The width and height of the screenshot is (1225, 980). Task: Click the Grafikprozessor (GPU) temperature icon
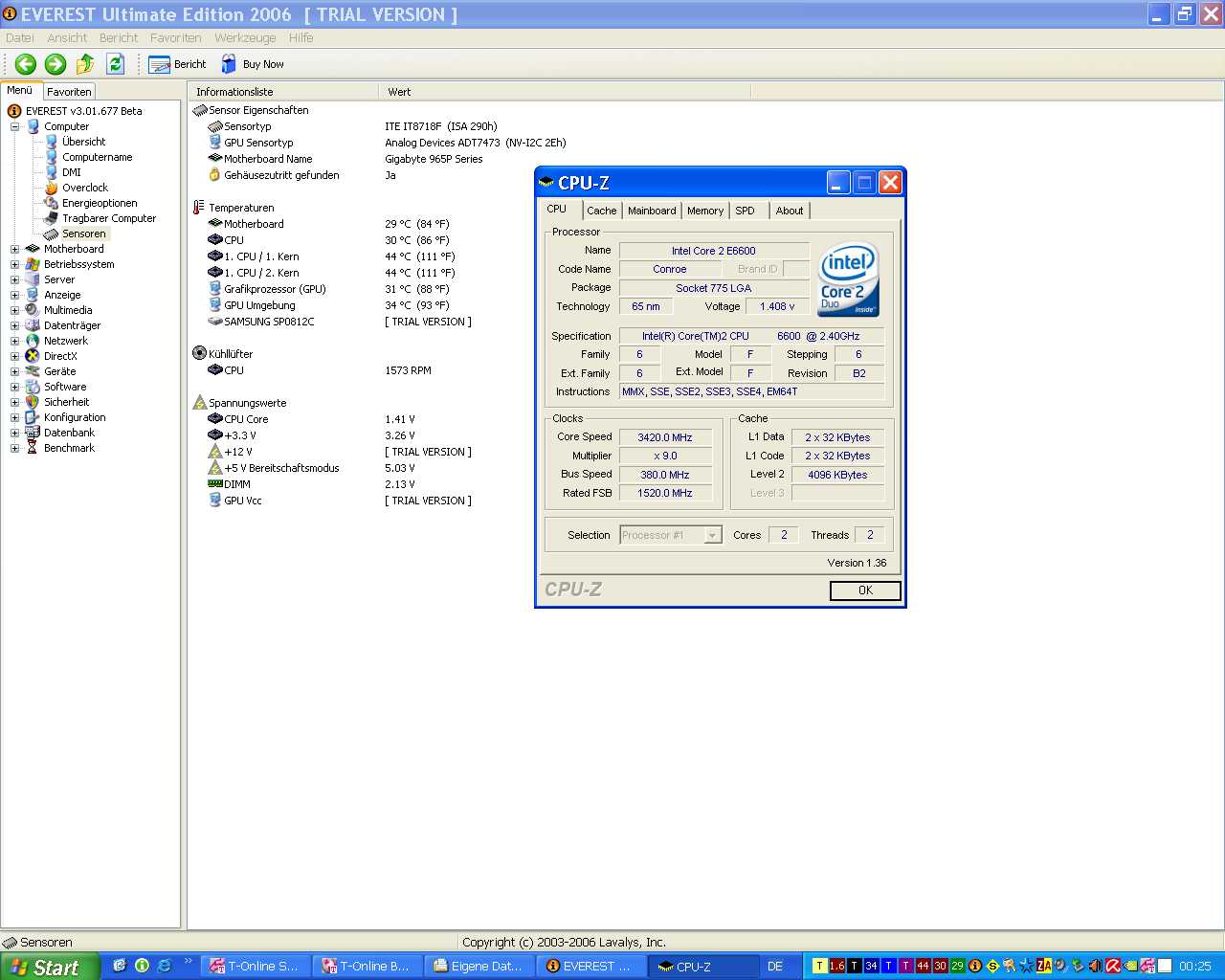215,289
